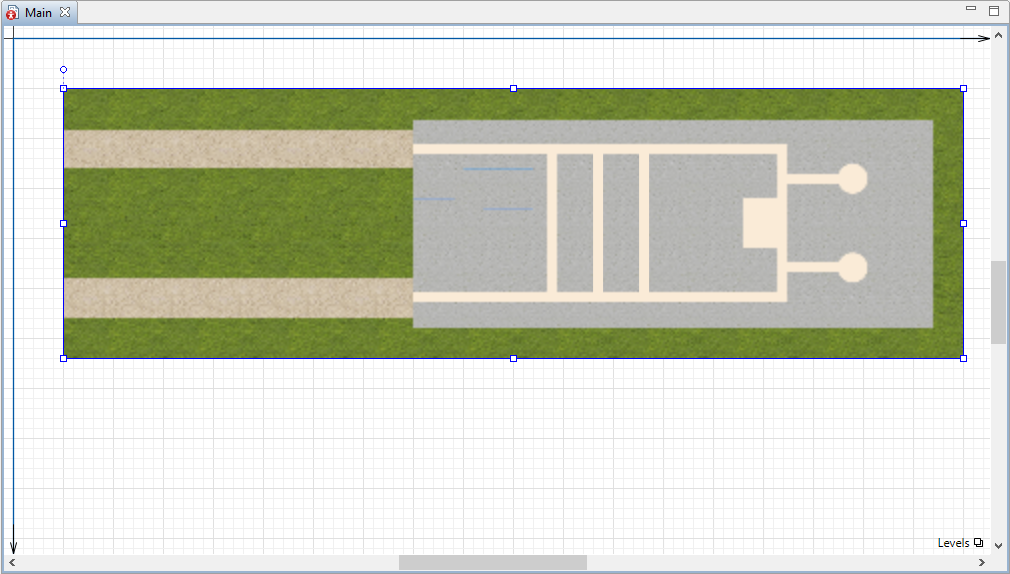Click the middle-right resize handle
This screenshot has height=574, width=1010.
tap(964, 224)
